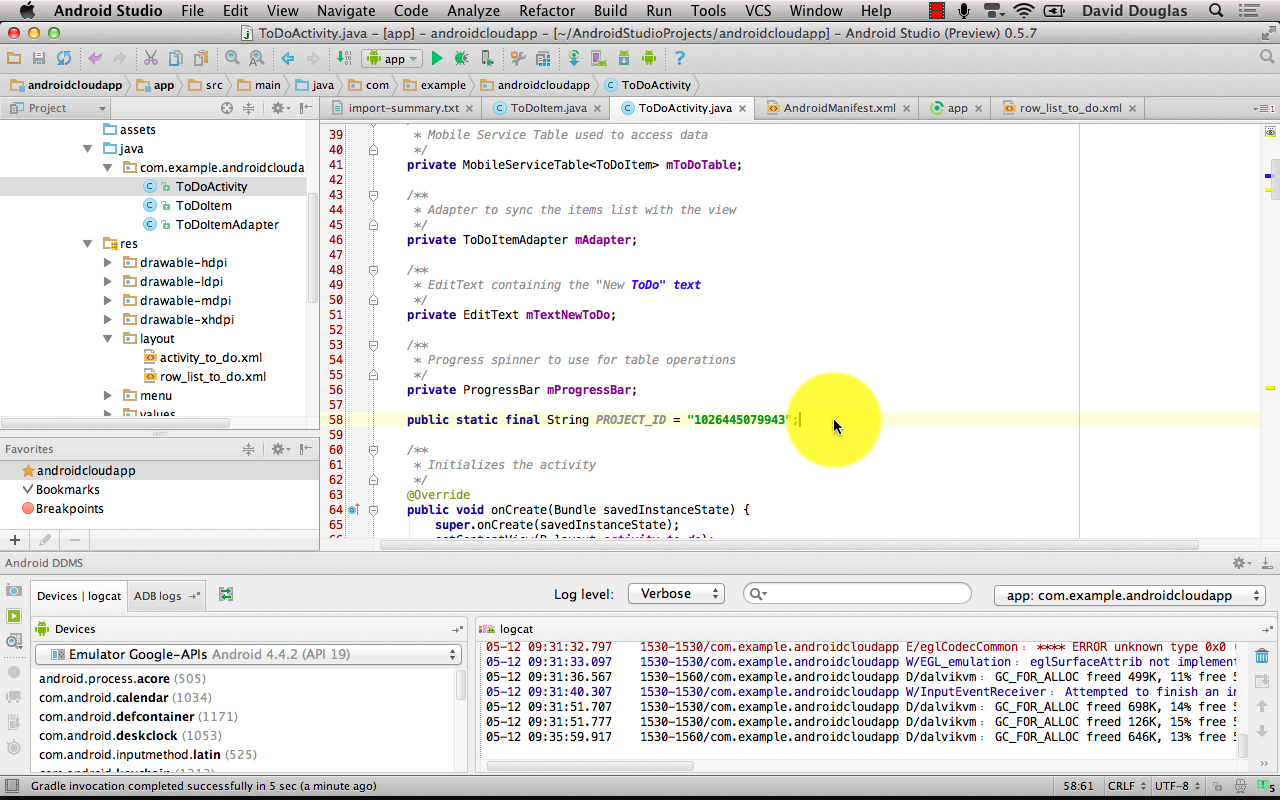Image resolution: width=1280 pixels, height=800 pixels.
Task: Expand the menu folder
Action: point(108,396)
